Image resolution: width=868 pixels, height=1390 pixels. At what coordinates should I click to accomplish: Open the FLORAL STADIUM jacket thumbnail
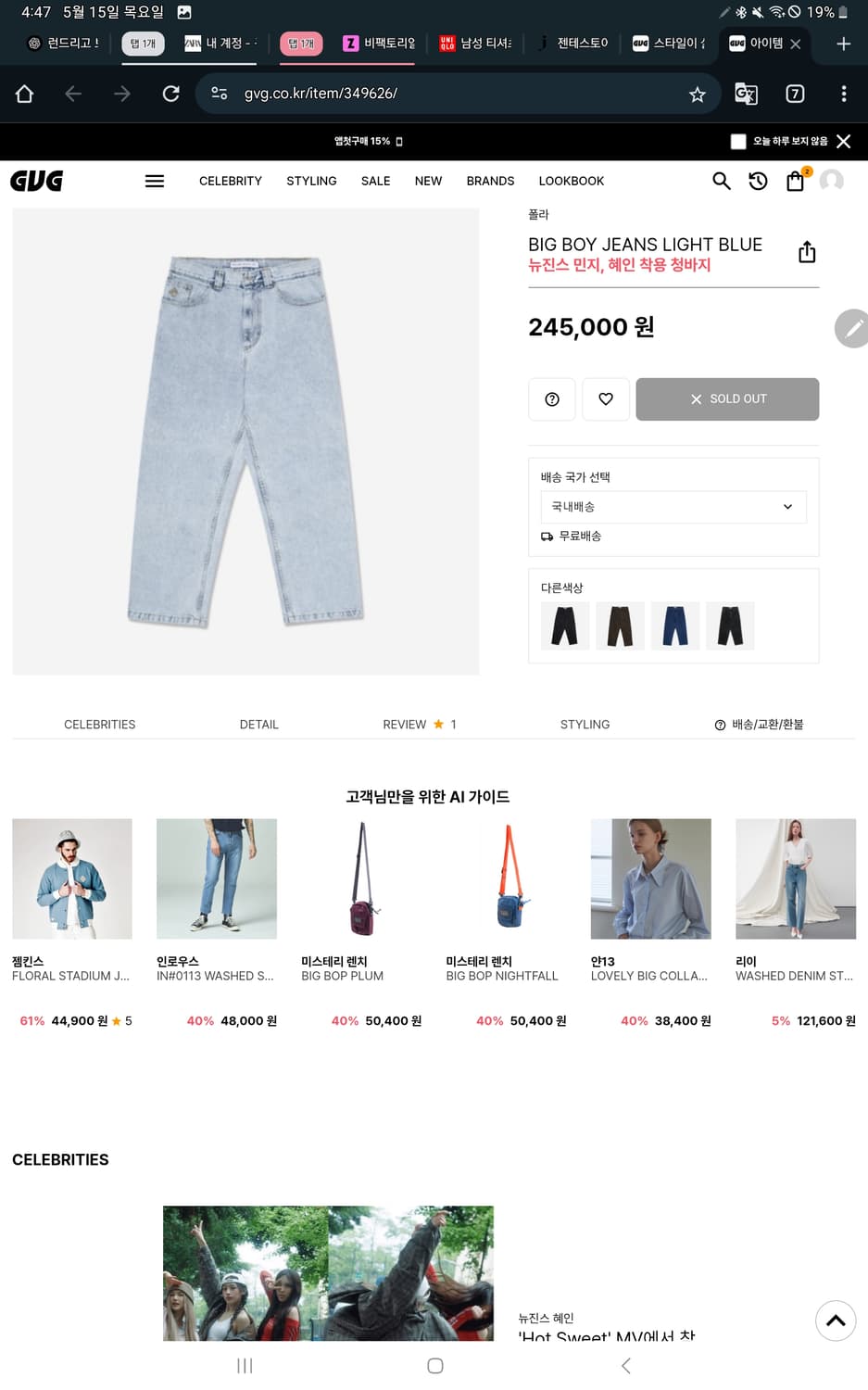click(72, 878)
